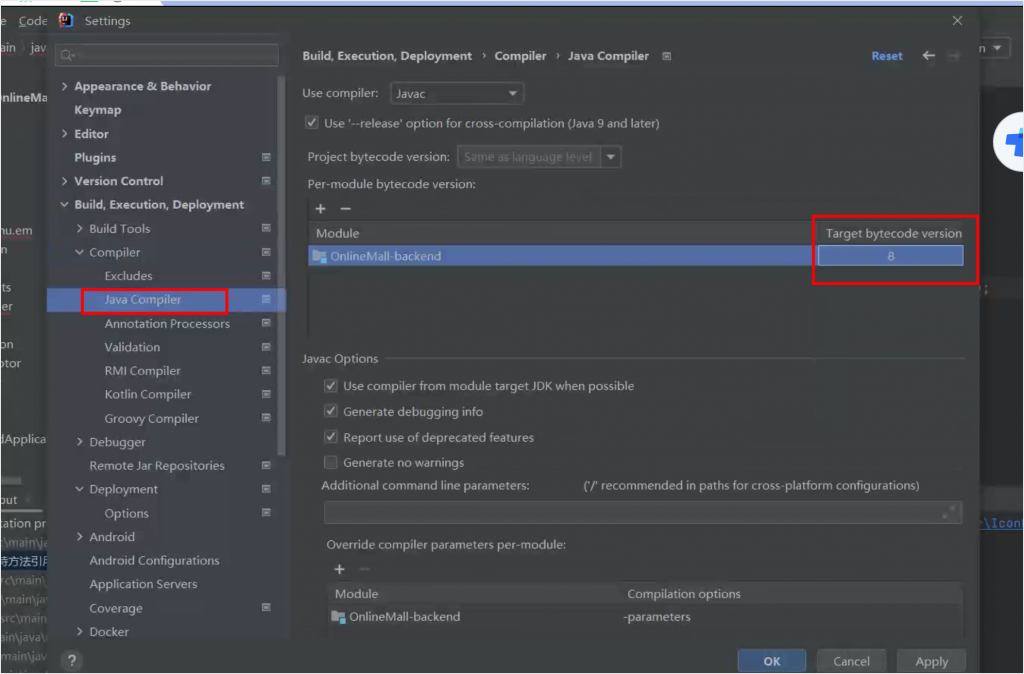The width and height of the screenshot is (1024, 674).
Task: Click the Additional command line parameters field
Action: [x=630, y=512]
